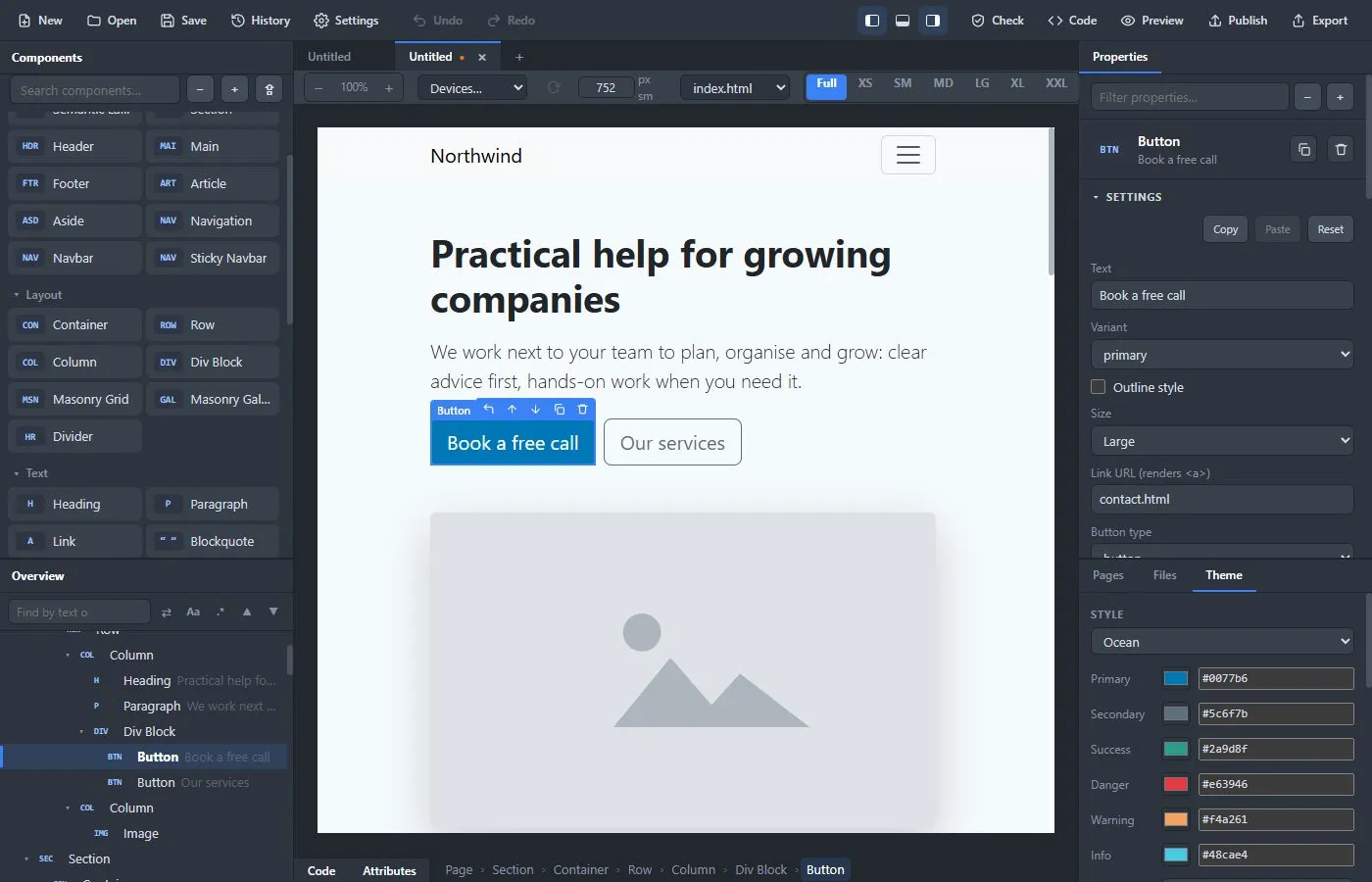Enable the Outline style checkbox
This screenshot has height=882, width=1372.
(1099, 387)
